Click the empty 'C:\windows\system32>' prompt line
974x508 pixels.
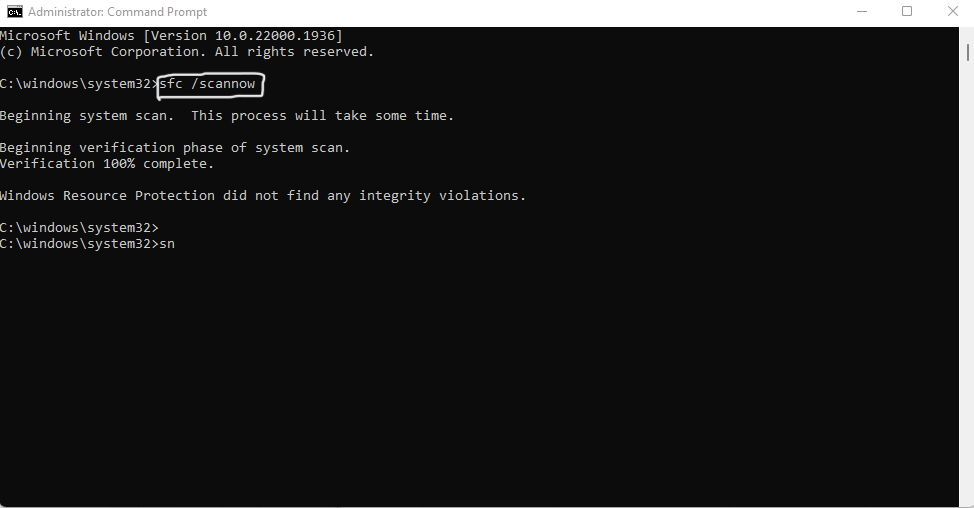pyautogui.click(x=79, y=228)
